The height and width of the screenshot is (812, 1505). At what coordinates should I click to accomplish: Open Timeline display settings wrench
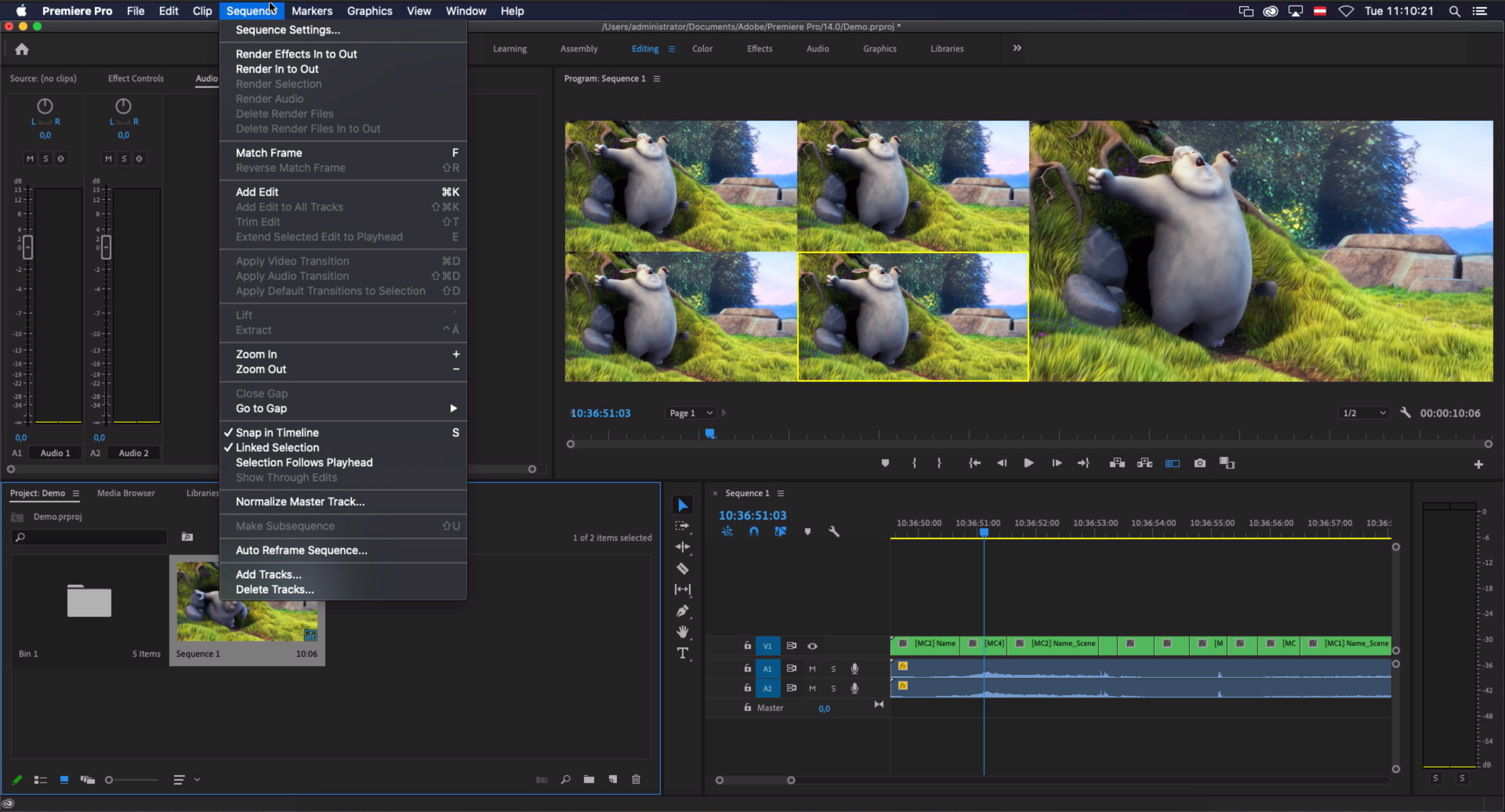point(834,531)
